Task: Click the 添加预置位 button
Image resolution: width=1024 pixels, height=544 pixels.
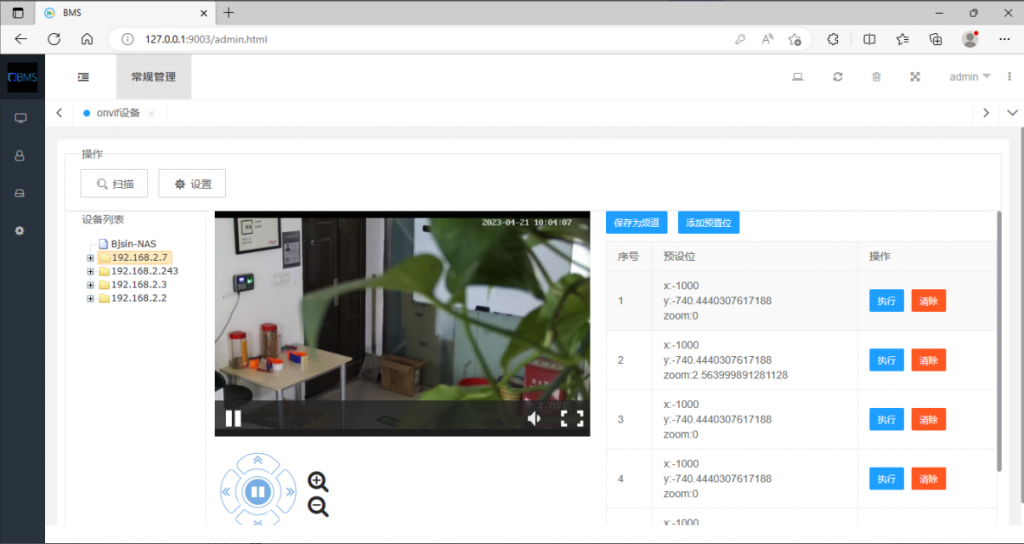Action: point(709,223)
